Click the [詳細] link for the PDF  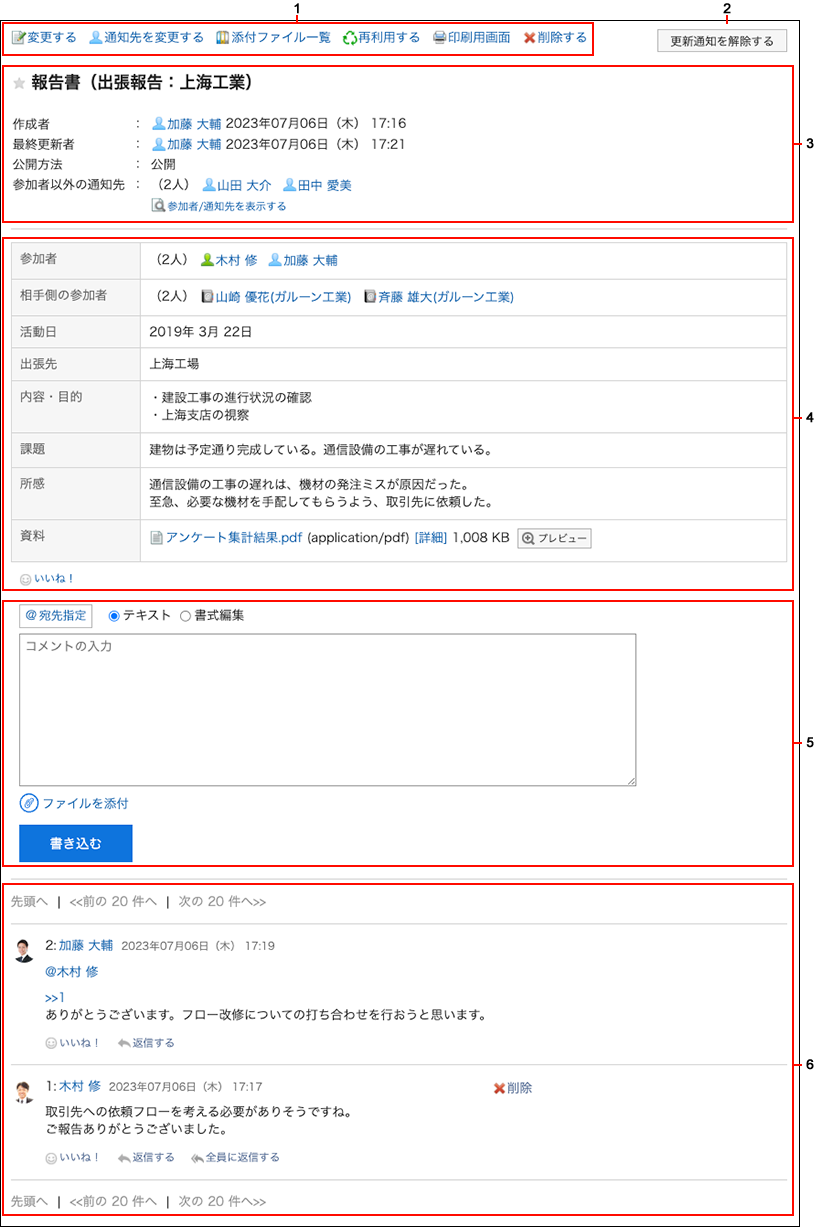coord(431,537)
